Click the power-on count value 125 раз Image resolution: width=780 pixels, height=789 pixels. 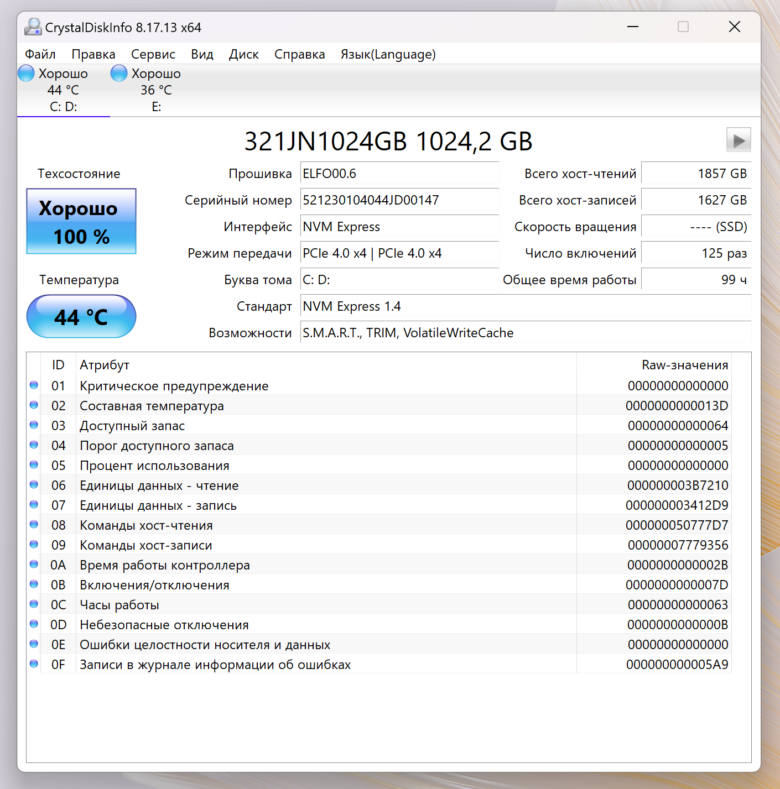pyautogui.click(x=696, y=254)
